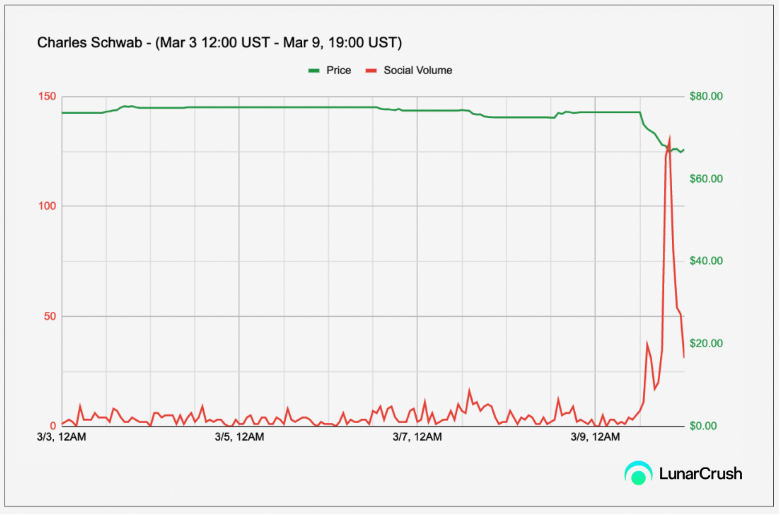Screen dimensions: 780x515
Task: Select the Price legend label
Action: 338,71
